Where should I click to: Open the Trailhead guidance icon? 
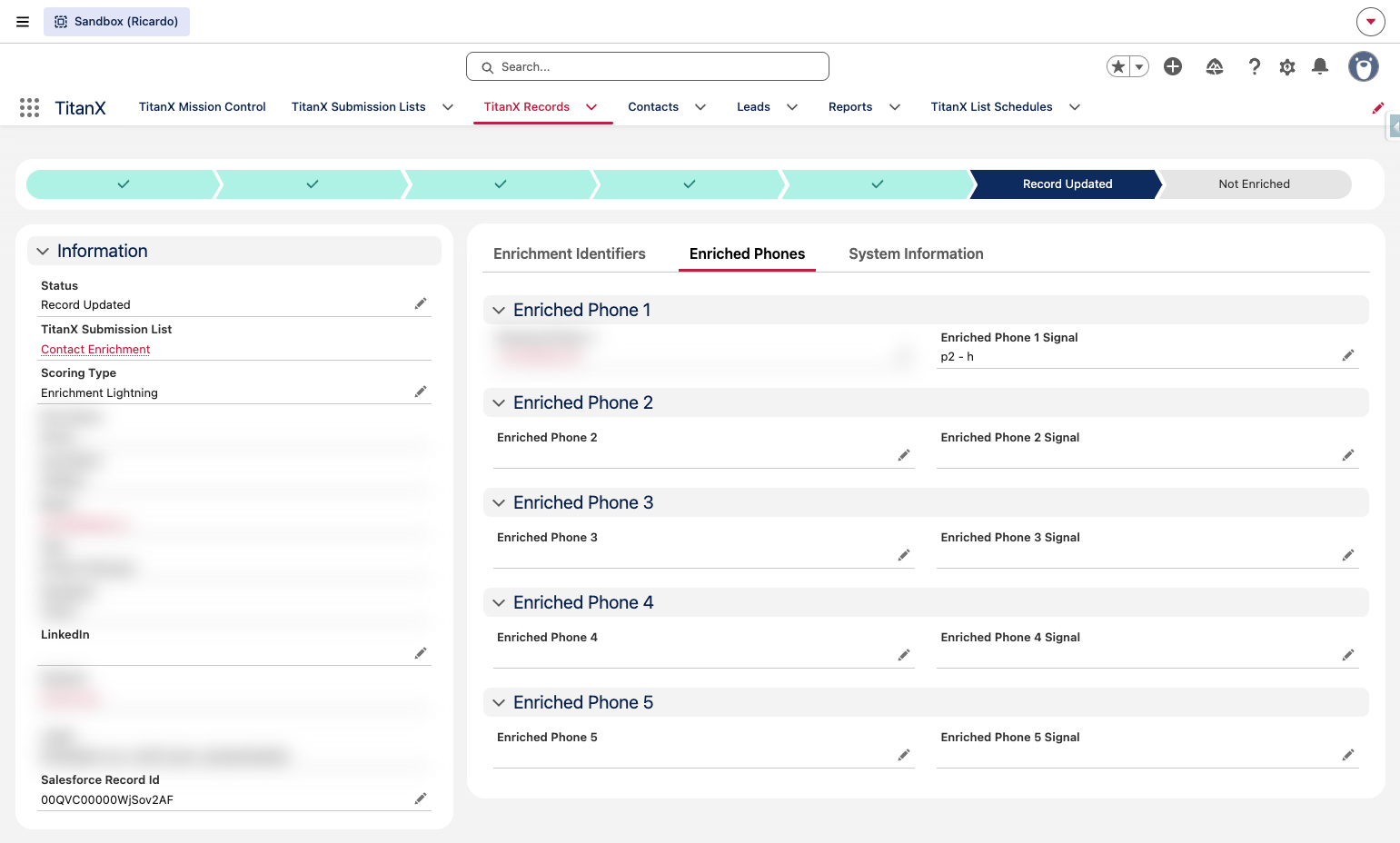click(1215, 66)
